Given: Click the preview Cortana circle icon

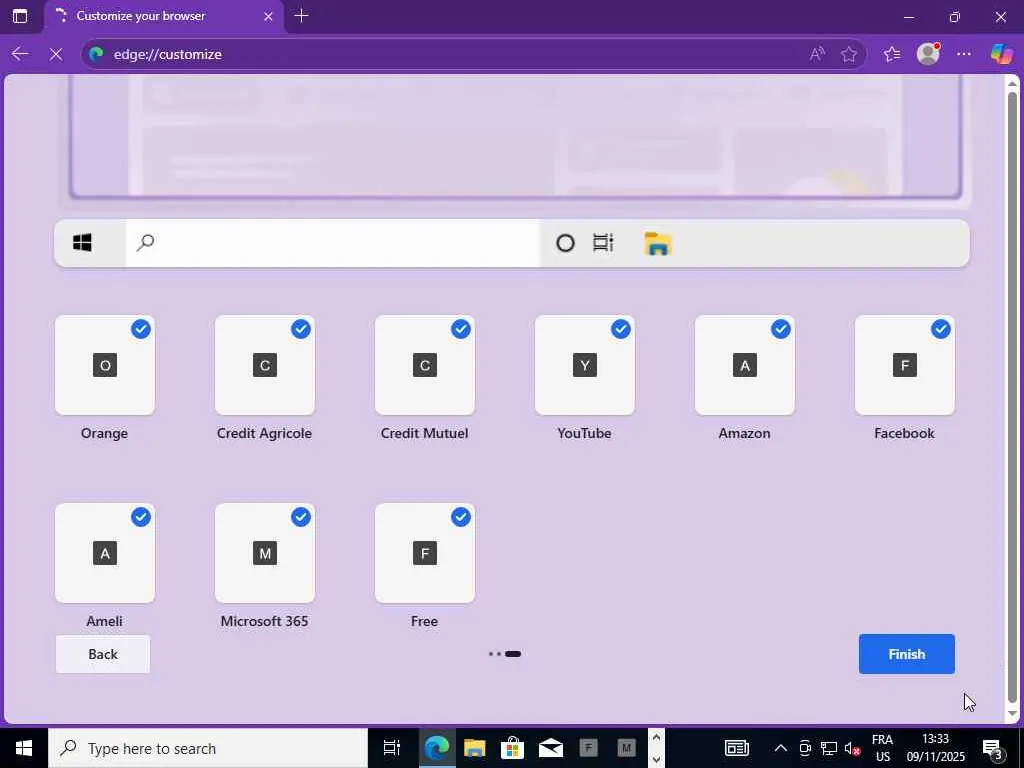Looking at the screenshot, I should (565, 243).
